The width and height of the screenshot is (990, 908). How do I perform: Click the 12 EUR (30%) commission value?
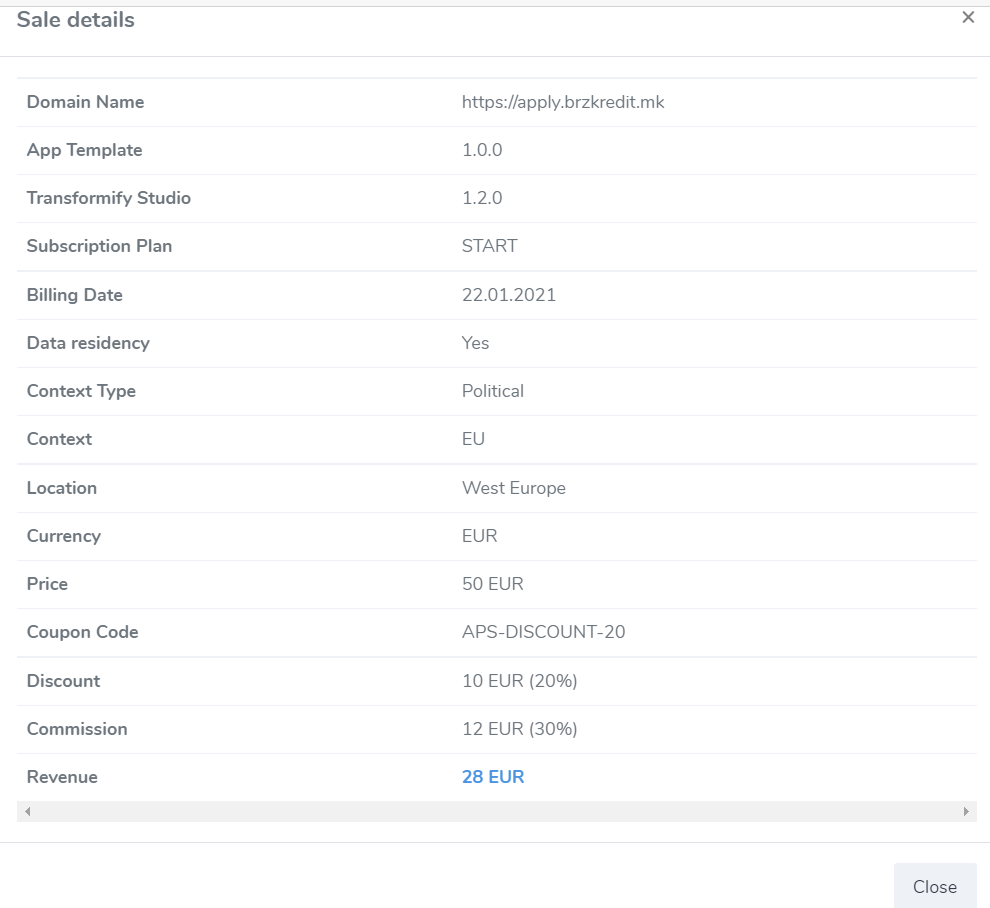point(519,729)
